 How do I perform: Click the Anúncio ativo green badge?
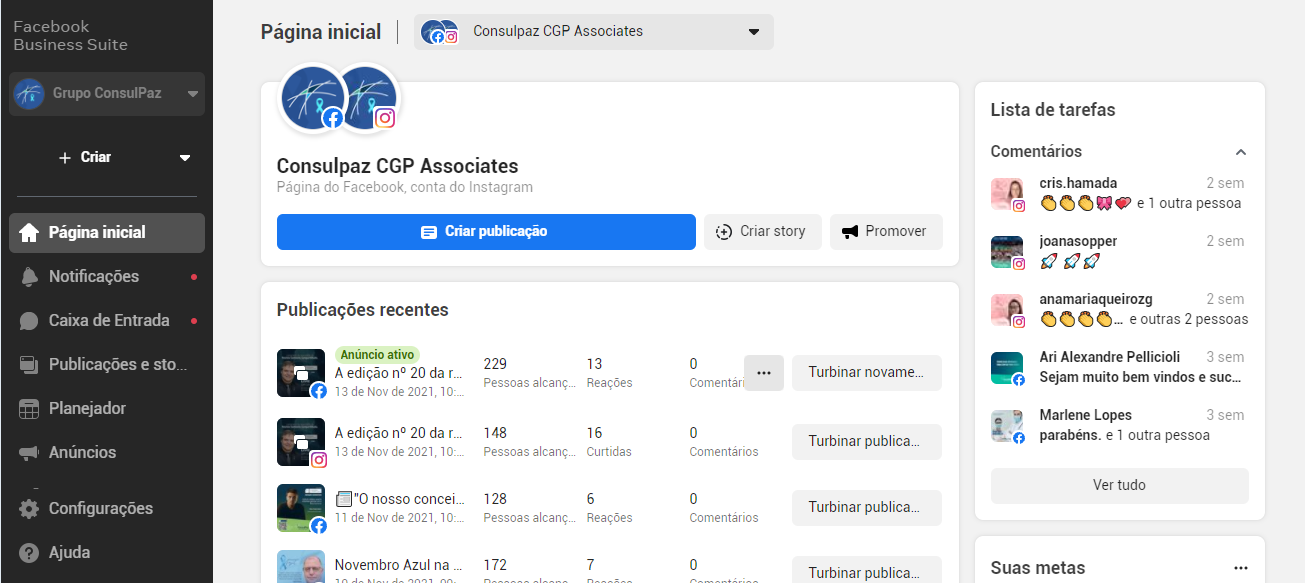point(377,355)
